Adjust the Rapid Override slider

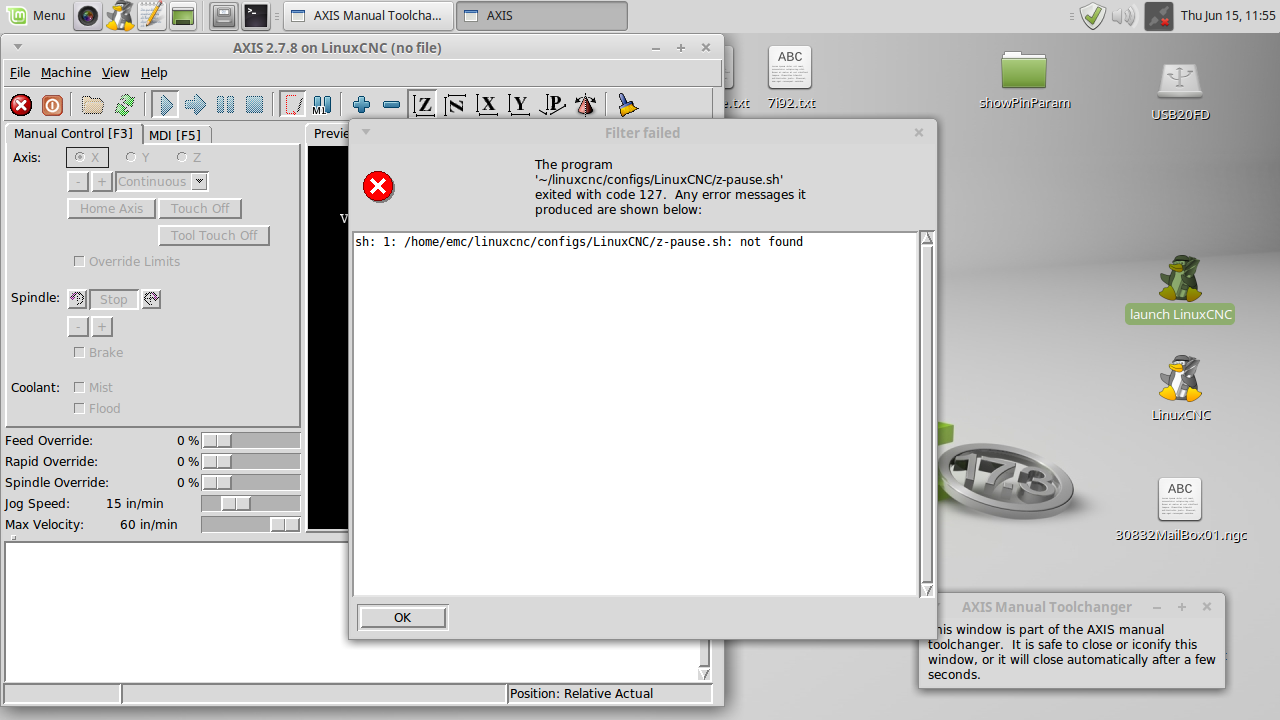[x=250, y=461]
